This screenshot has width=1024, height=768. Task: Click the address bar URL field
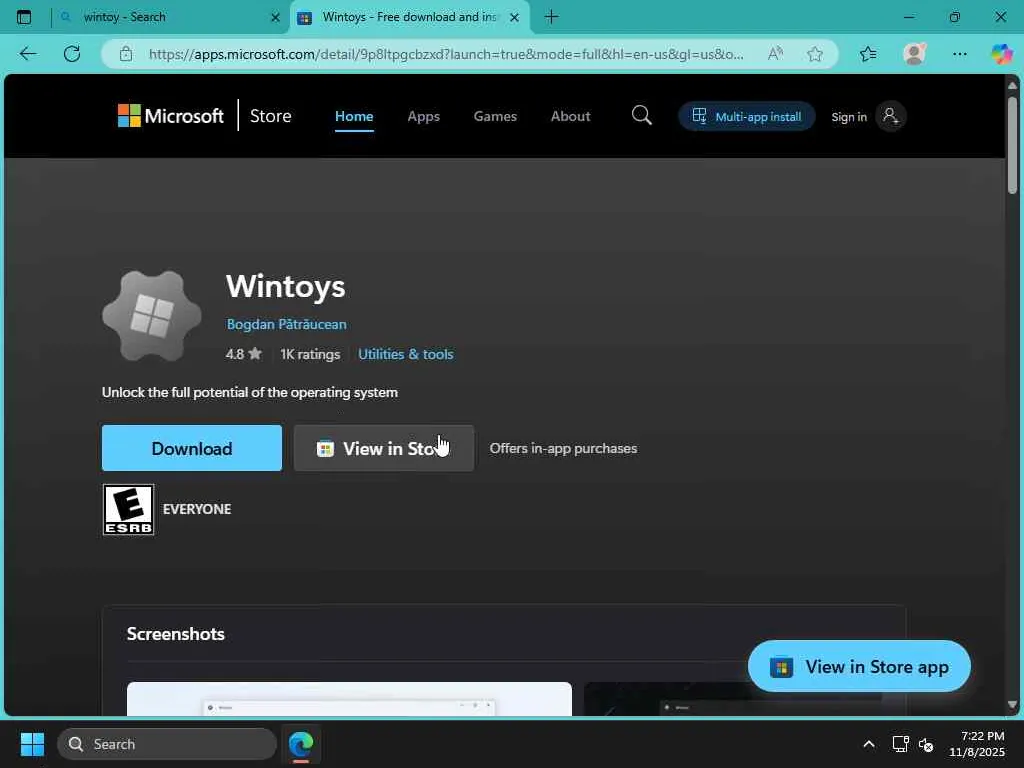(445, 54)
